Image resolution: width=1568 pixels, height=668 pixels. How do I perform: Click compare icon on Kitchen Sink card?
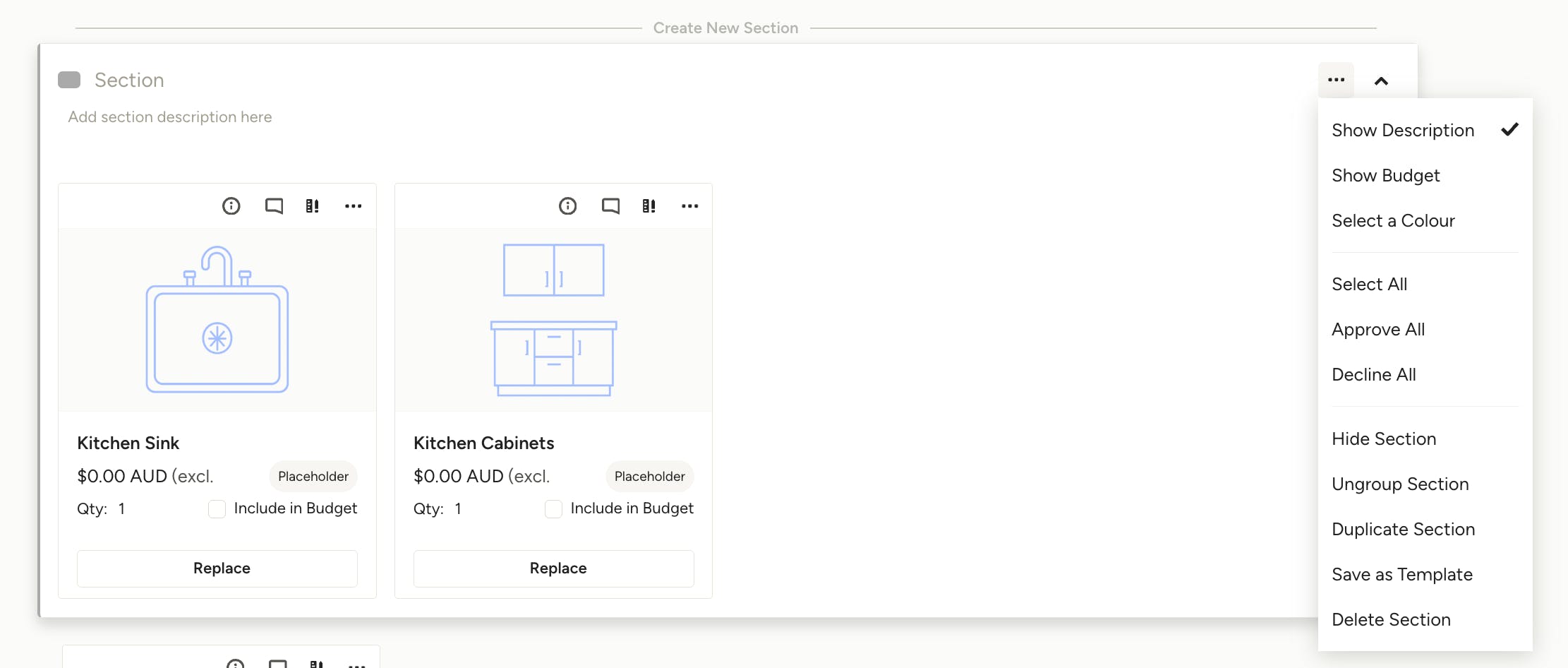(312, 206)
